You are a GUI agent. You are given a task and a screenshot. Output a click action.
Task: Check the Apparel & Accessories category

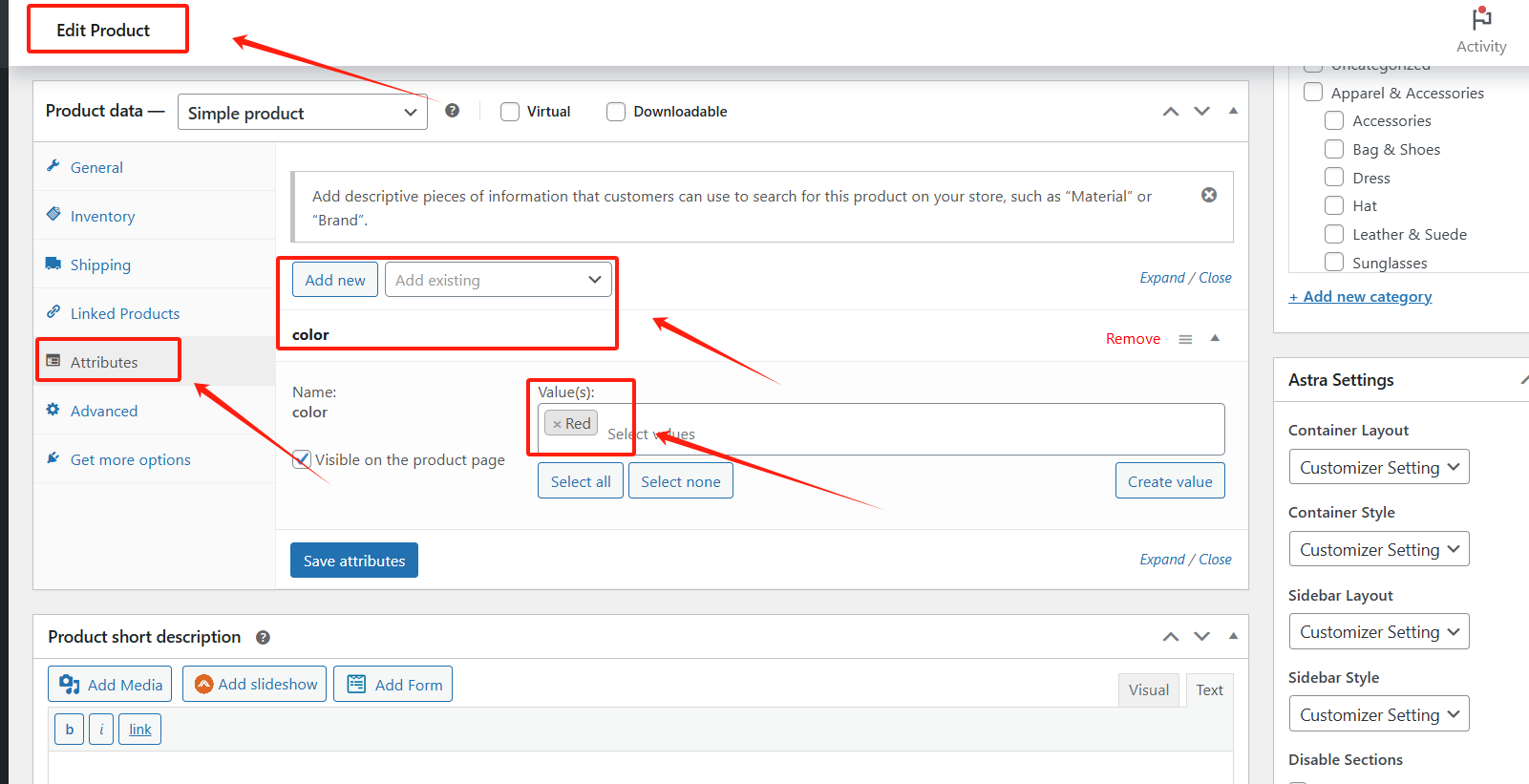(x=1313, y=92)
